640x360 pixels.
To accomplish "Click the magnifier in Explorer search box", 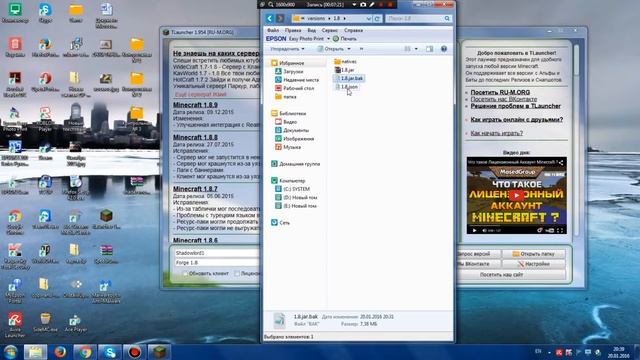I will pyautogui.click(x=447, y=18).
